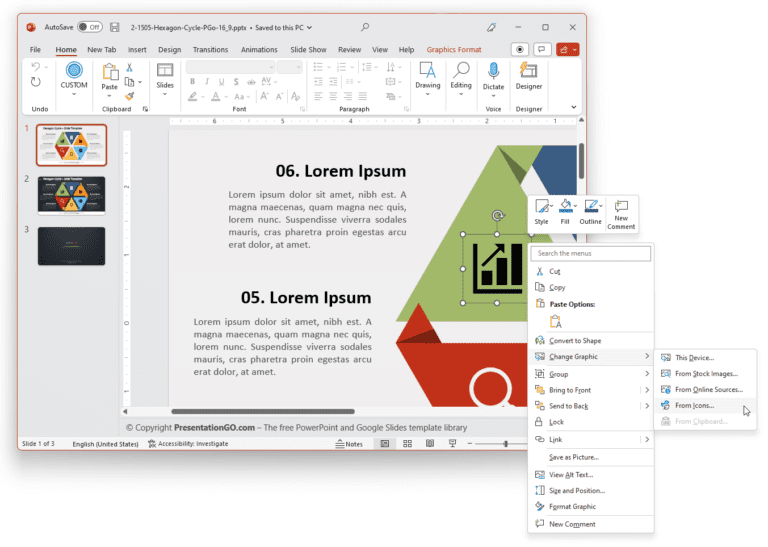Open the font size combo box
768x547 pixels.
pyautogui.click(x=289, y=67)
